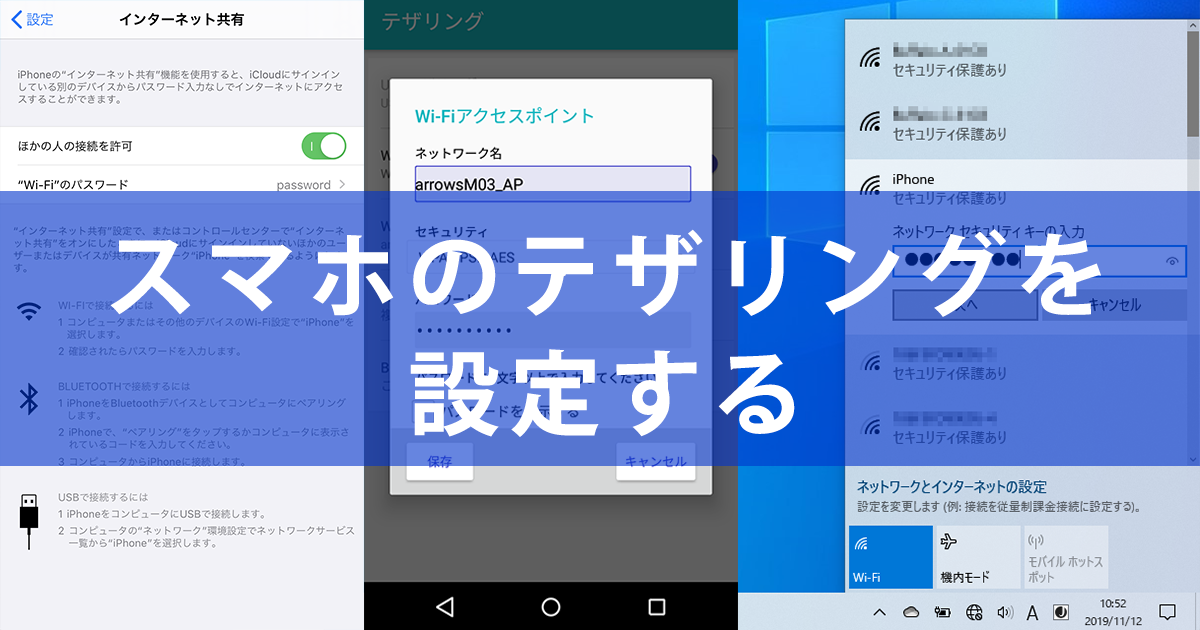Click the taskbar clock showing 10:52
1200x630 pixels.
tap(1113, 611)
